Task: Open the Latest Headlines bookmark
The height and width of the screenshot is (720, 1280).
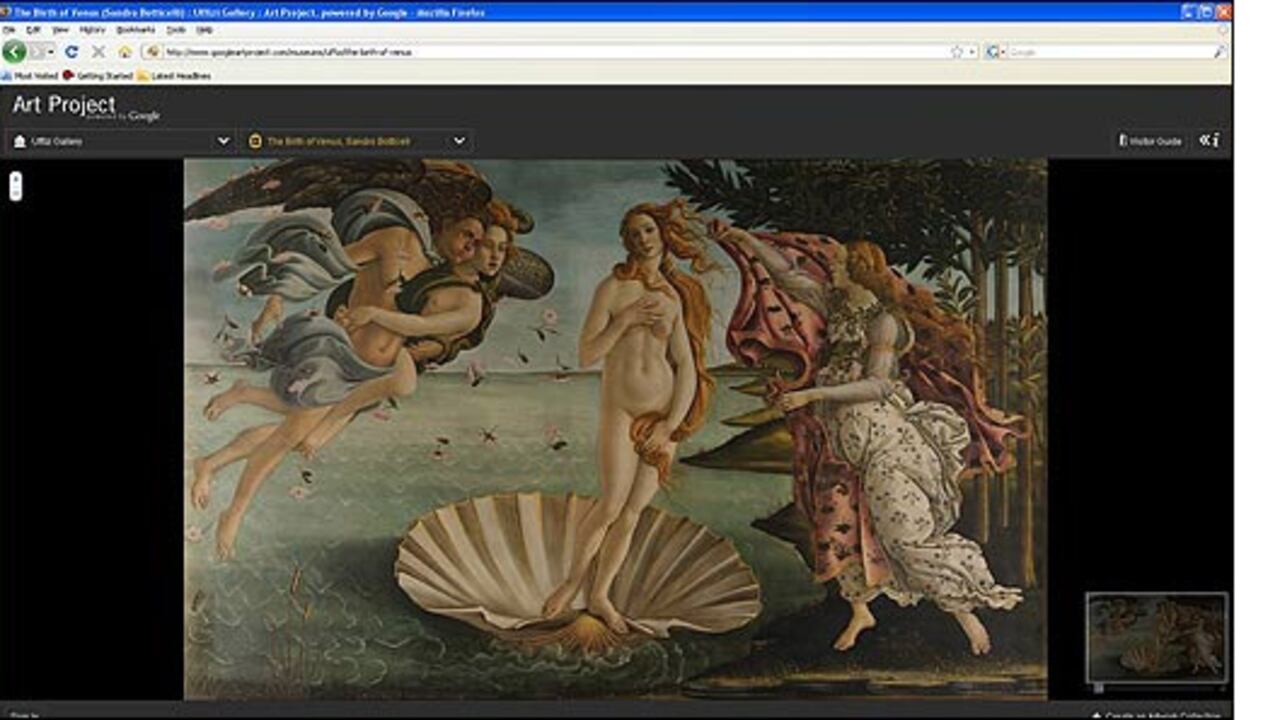Action: [175, 75]
